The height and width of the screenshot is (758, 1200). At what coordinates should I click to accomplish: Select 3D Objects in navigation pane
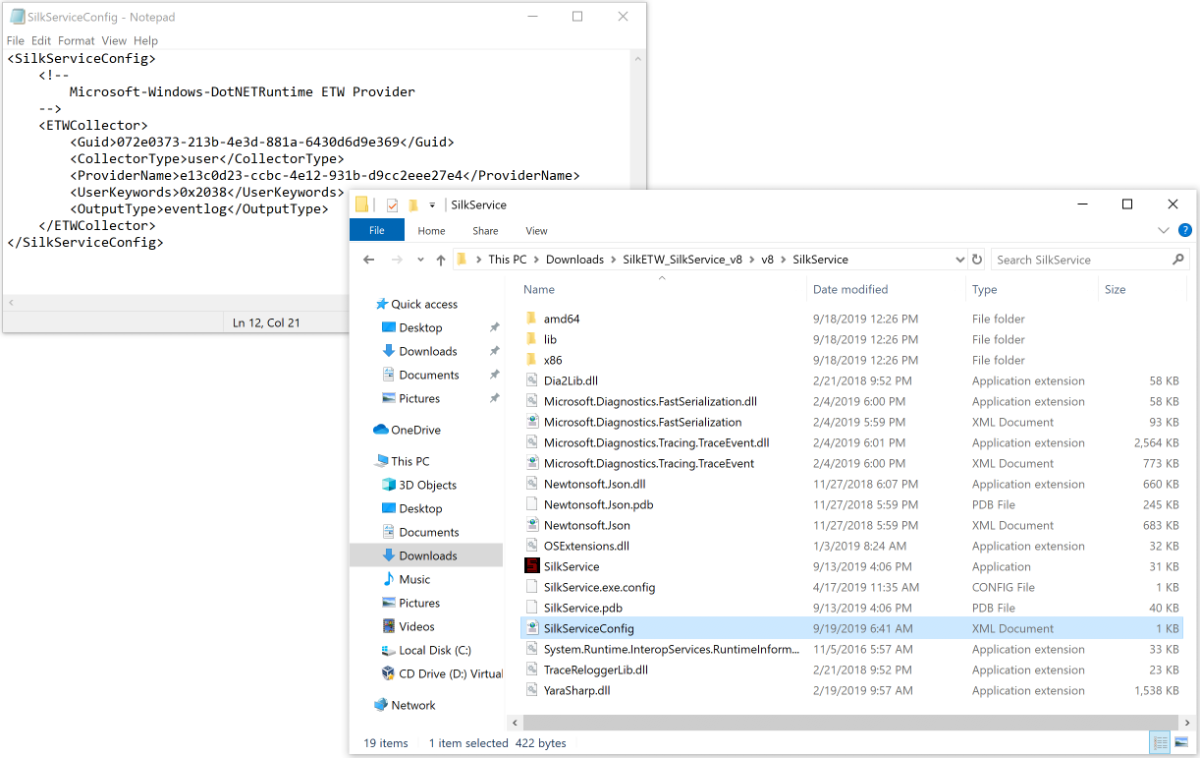coord(428,485)
